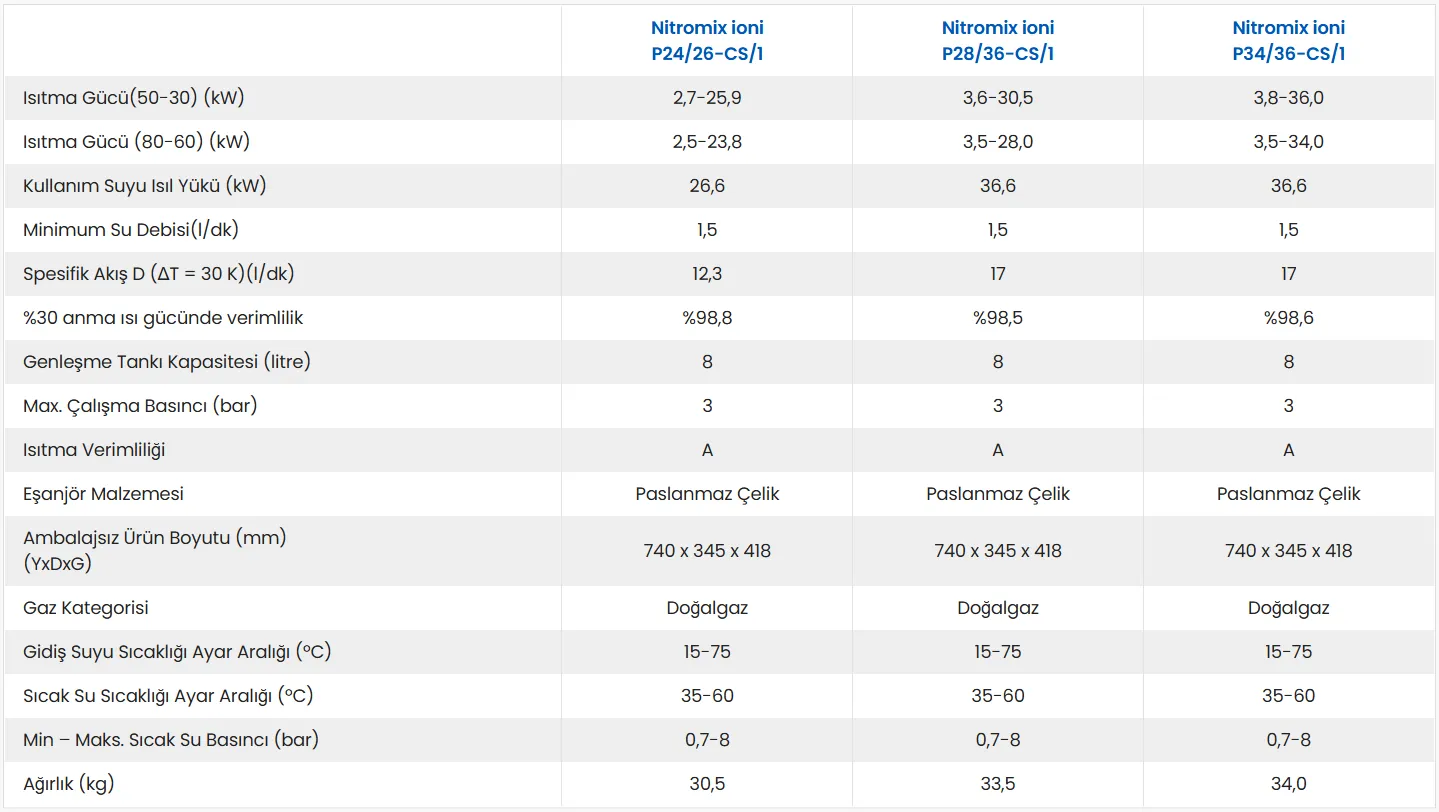1439x812 pixels.
Task: Click the Eşanjör Malzemesi row label
Action: [x=103, y=494]
